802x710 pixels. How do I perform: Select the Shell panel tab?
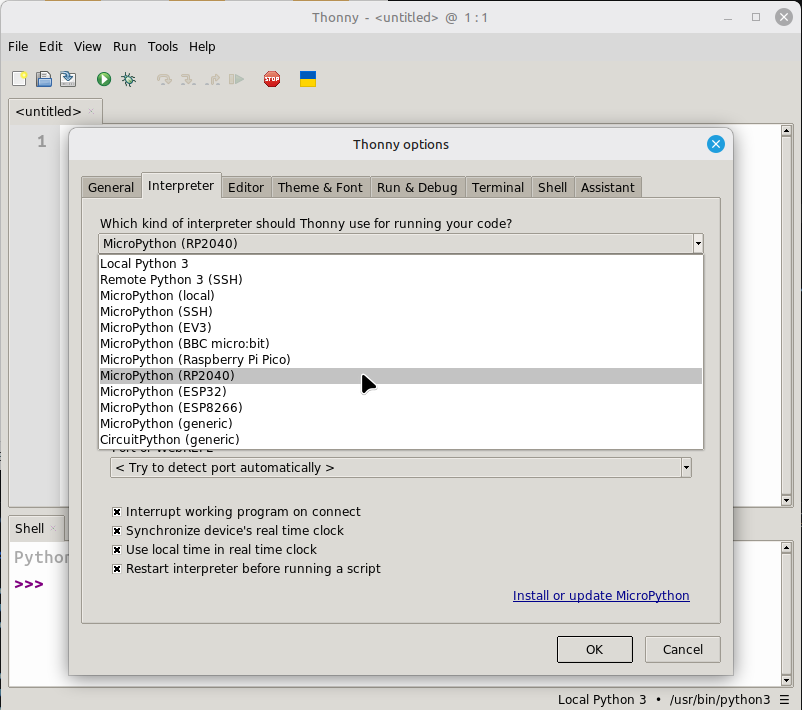tap(29, 528)
